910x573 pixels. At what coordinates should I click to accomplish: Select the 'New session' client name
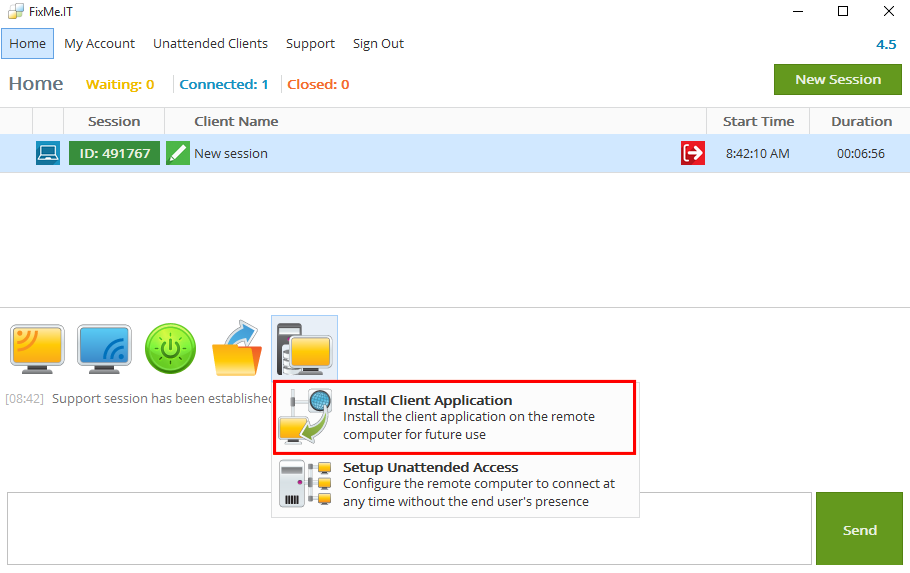tap(231, 153)
